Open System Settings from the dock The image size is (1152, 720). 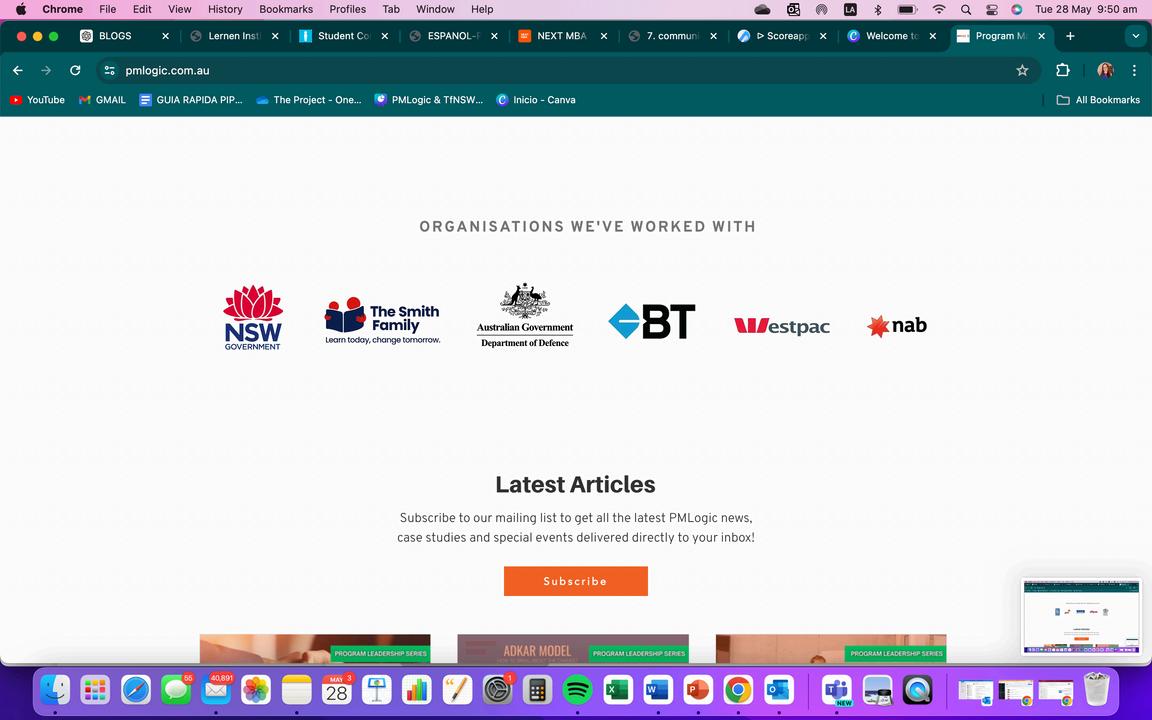click(497, 690)
